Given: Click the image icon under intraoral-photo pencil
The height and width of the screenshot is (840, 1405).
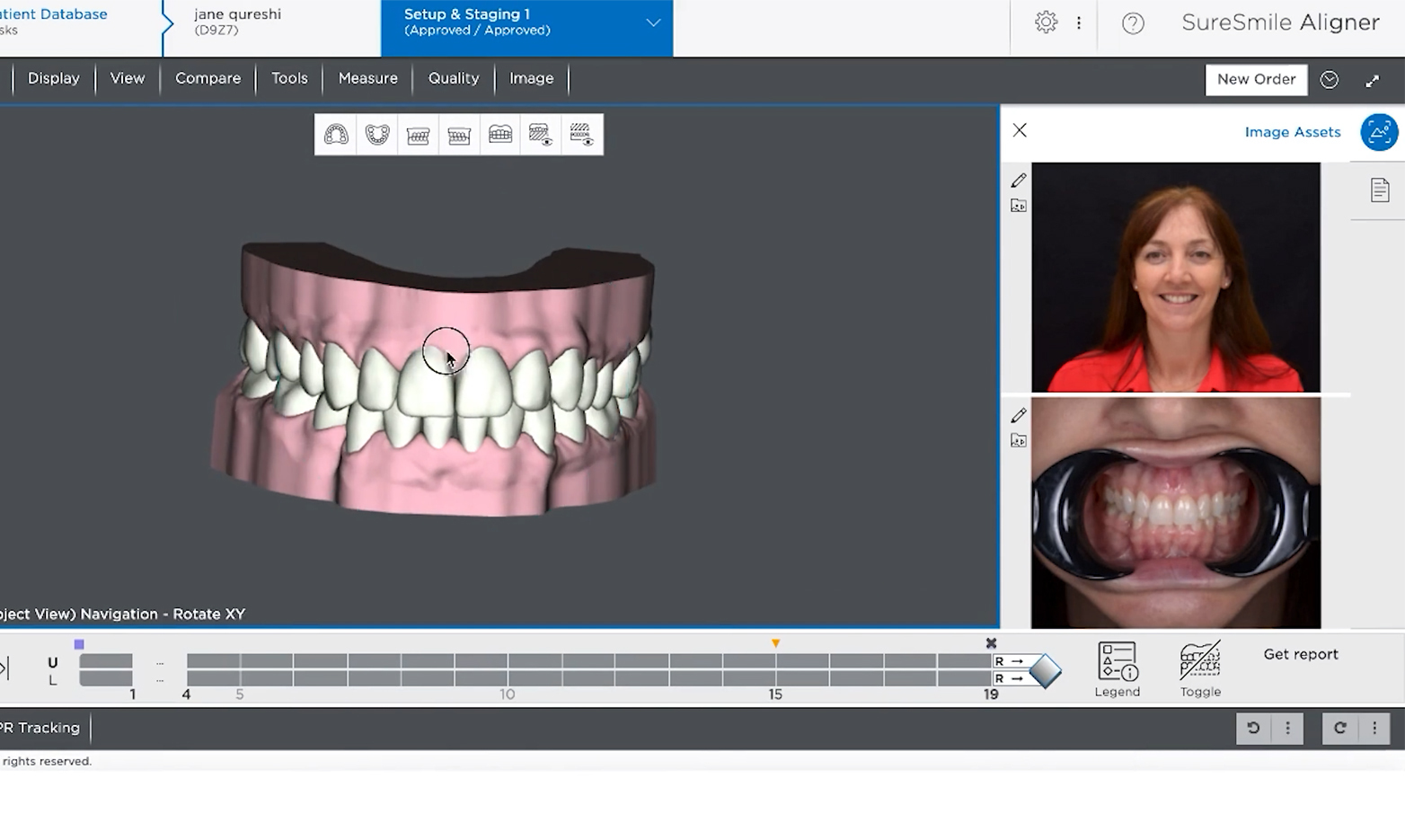Looking at the screenshot, I should (x=1018, y=440).
